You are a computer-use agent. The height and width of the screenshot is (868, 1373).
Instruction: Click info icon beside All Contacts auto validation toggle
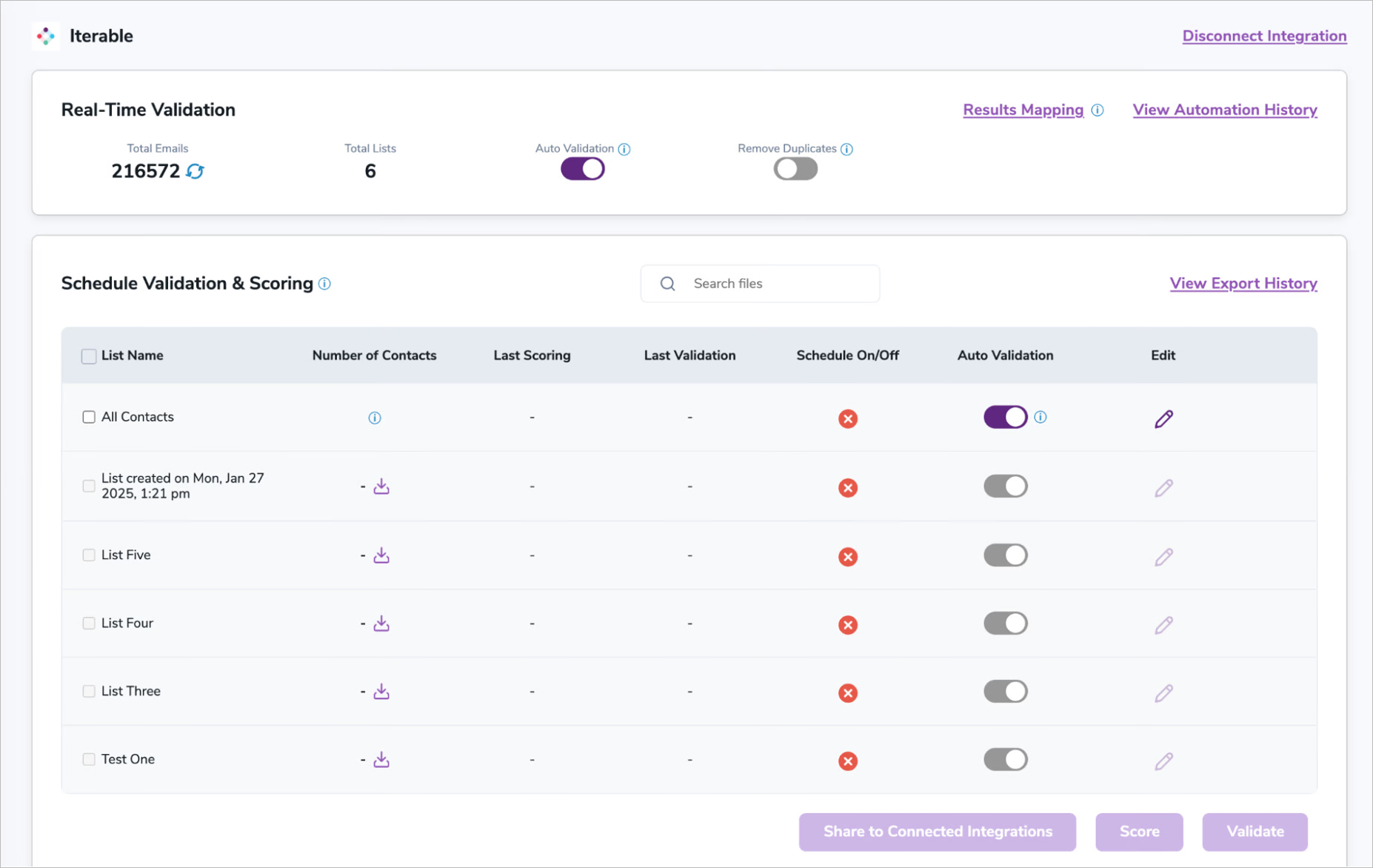(x=1040, y=417)
